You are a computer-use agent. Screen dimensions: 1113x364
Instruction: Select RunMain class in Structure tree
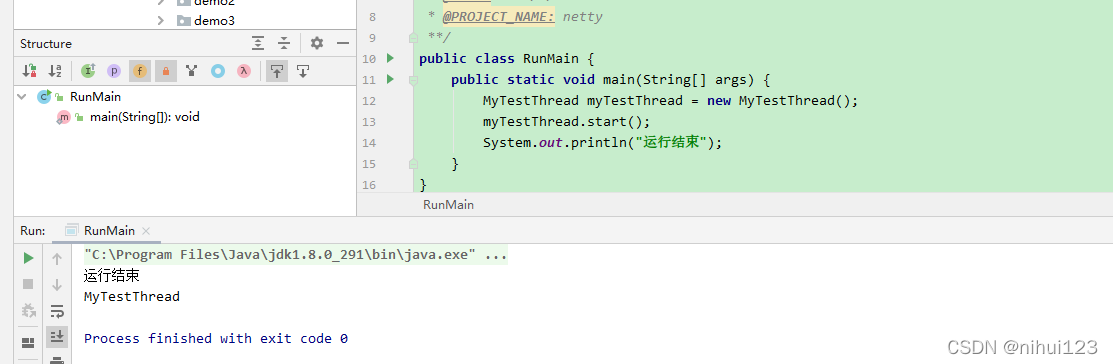[95, 96]
